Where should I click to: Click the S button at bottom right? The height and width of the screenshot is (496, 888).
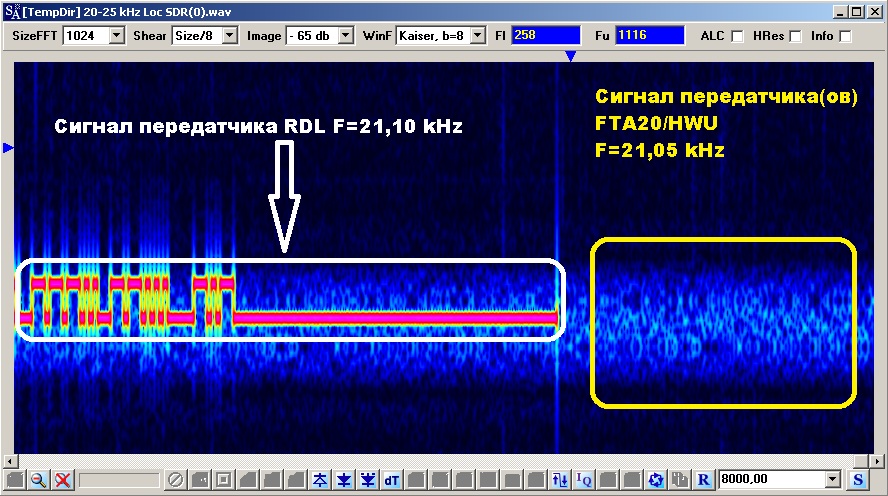[x=859, y=480]
